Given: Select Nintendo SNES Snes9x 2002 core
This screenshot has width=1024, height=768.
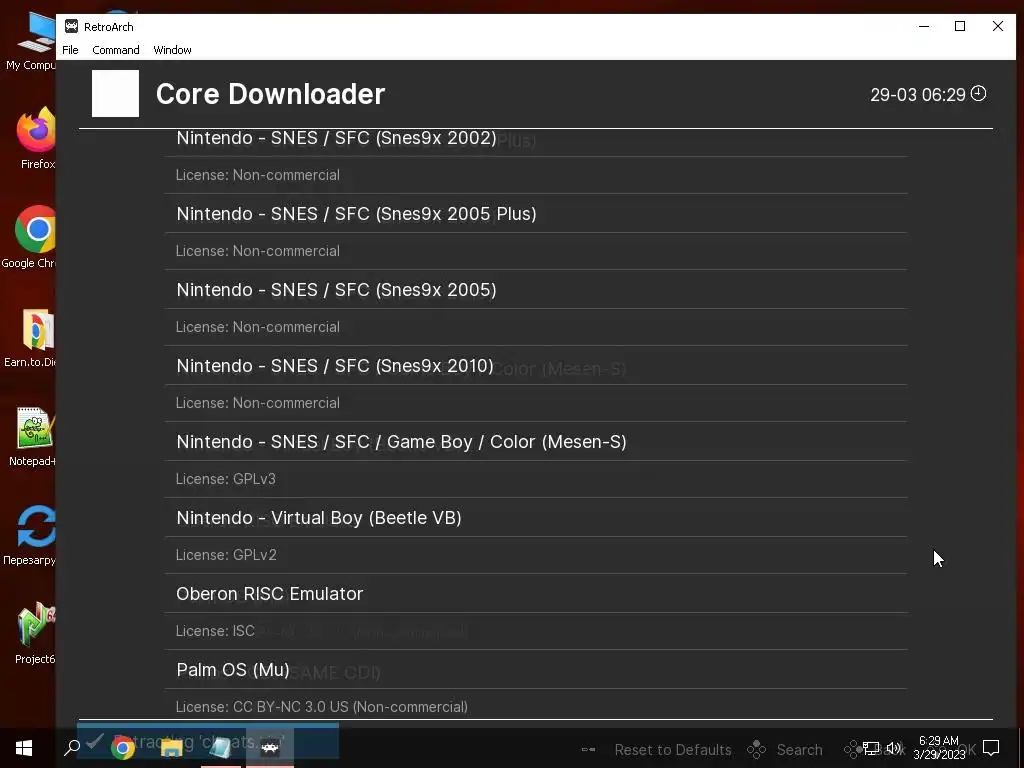Looking at the screenshot, I should pos(536,138).
